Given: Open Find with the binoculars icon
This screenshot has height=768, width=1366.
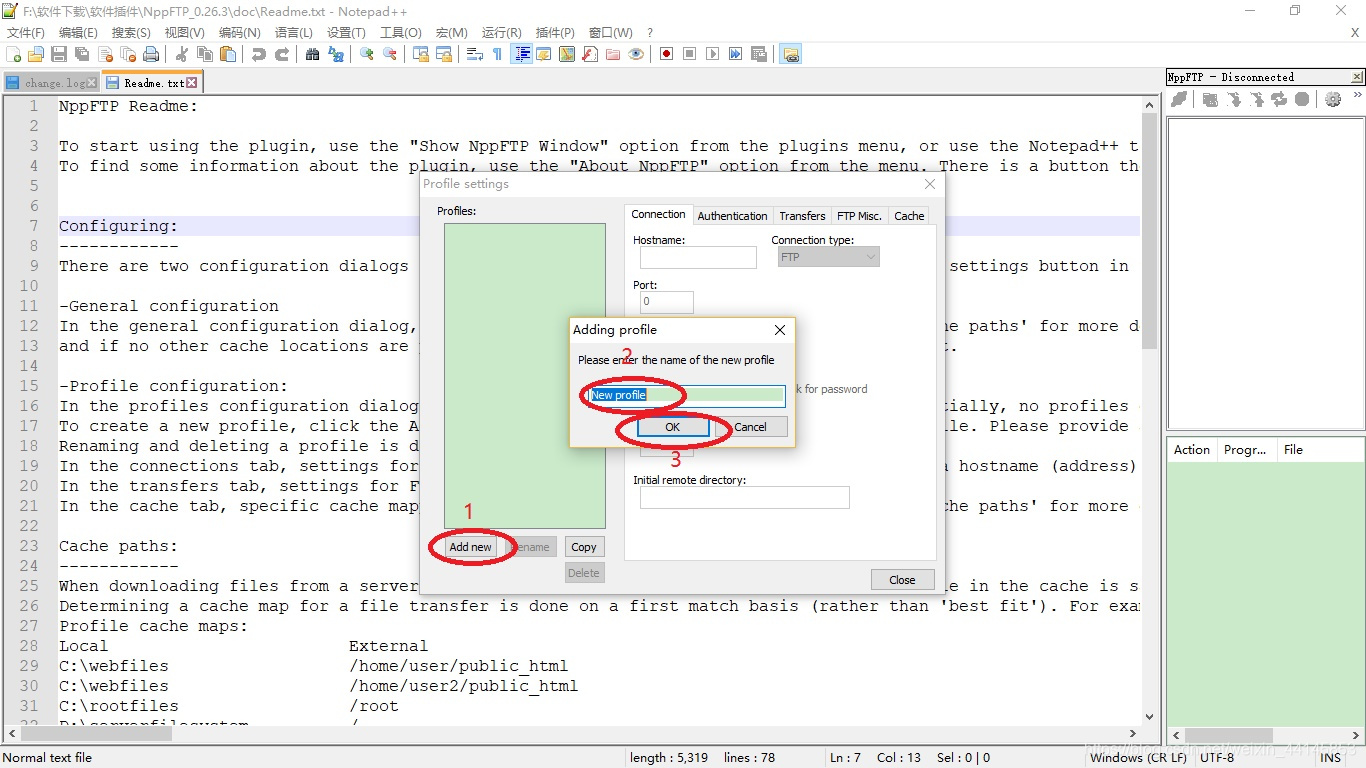Looking at the screenshot, I should tap(312, 54).
